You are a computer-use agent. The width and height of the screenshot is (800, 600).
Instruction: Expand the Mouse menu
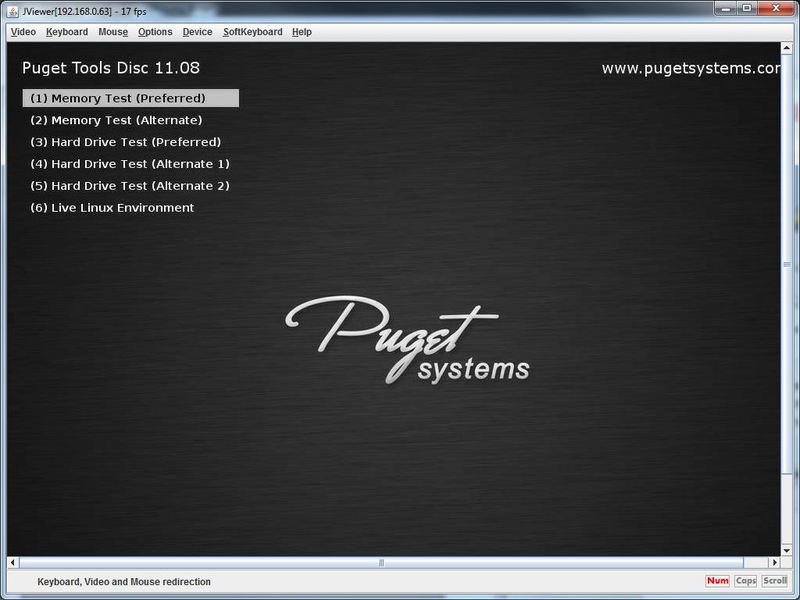113,32
